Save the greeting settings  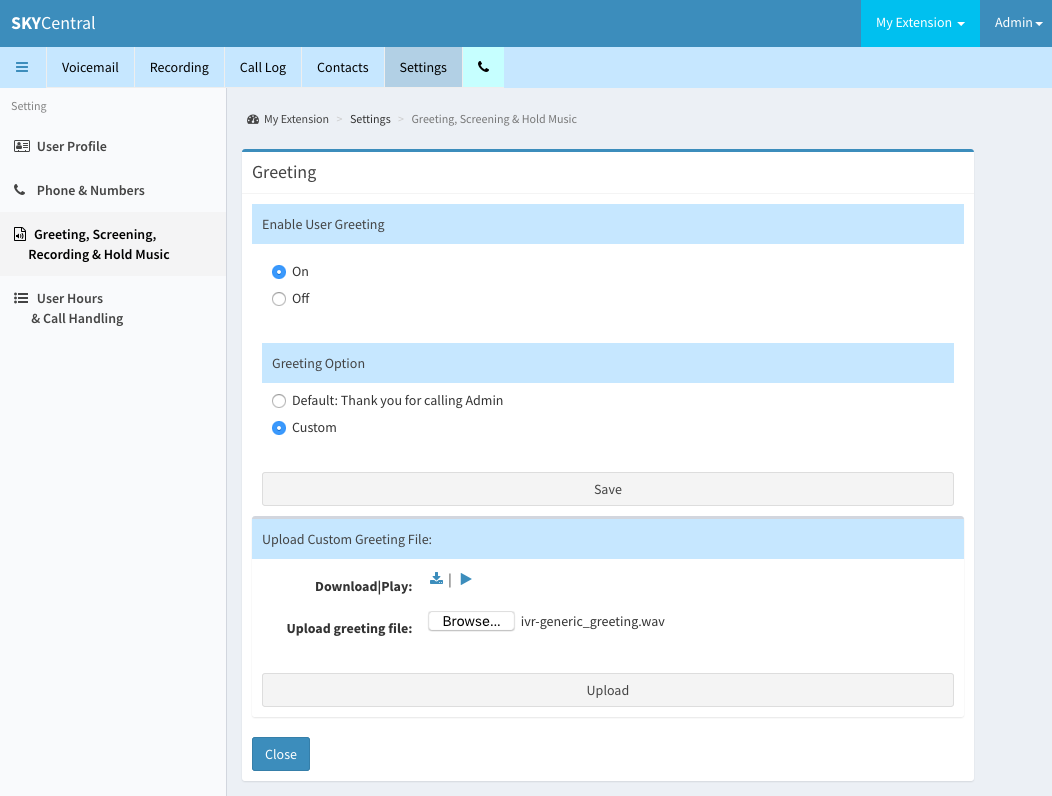coord(608,489)
